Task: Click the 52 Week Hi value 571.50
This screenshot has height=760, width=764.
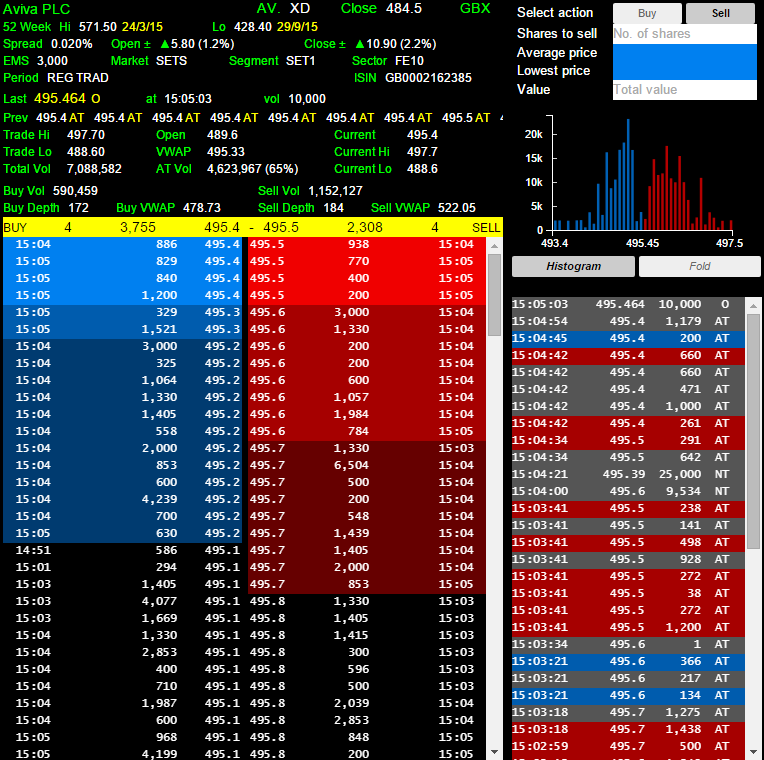Action: tap(98, 27)
